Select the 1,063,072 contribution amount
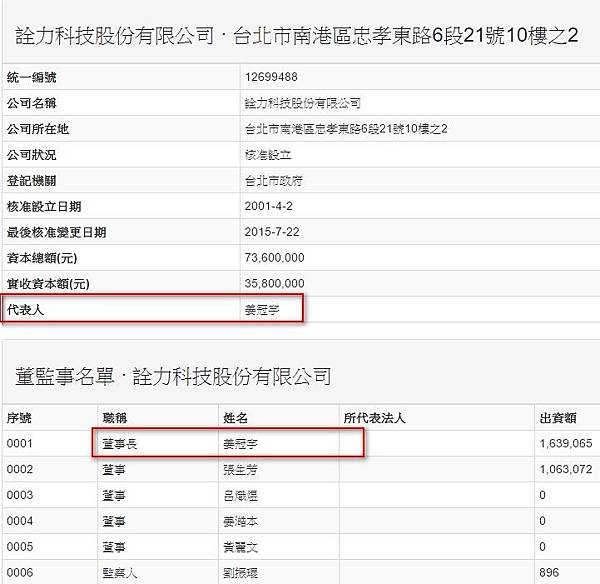This screenshot has width=600, height=584. (x=566, y=469)
